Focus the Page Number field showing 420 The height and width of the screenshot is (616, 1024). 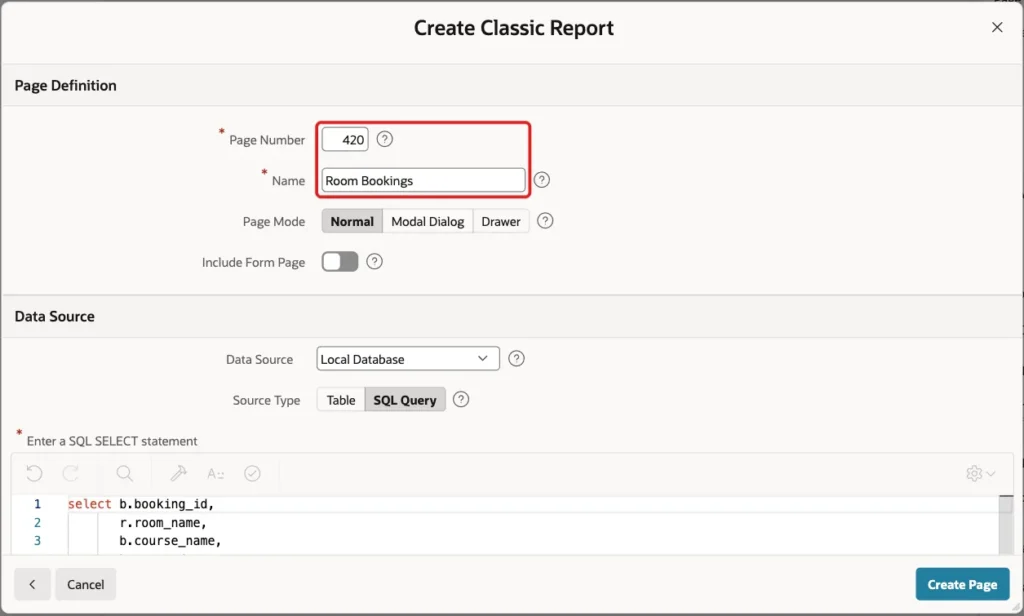click(x=345, y=139)
